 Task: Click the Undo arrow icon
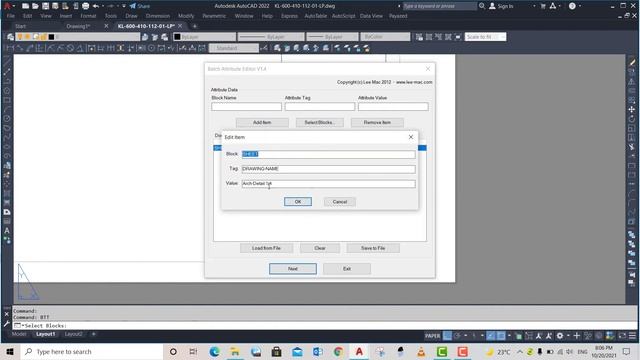tap(96, 6)
